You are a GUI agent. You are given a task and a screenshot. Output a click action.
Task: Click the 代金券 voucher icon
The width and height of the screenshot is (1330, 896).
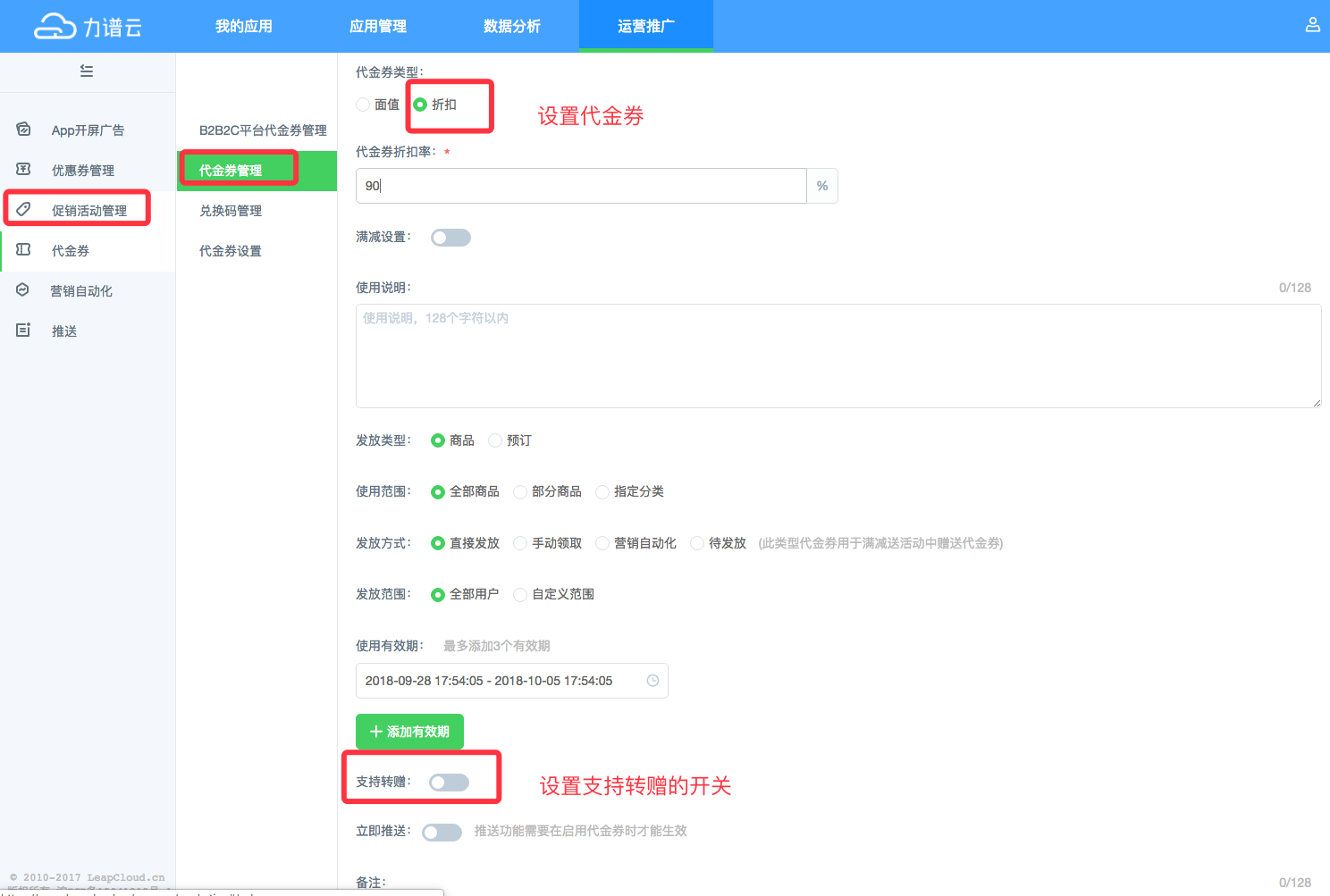click(x=24, y=250)
